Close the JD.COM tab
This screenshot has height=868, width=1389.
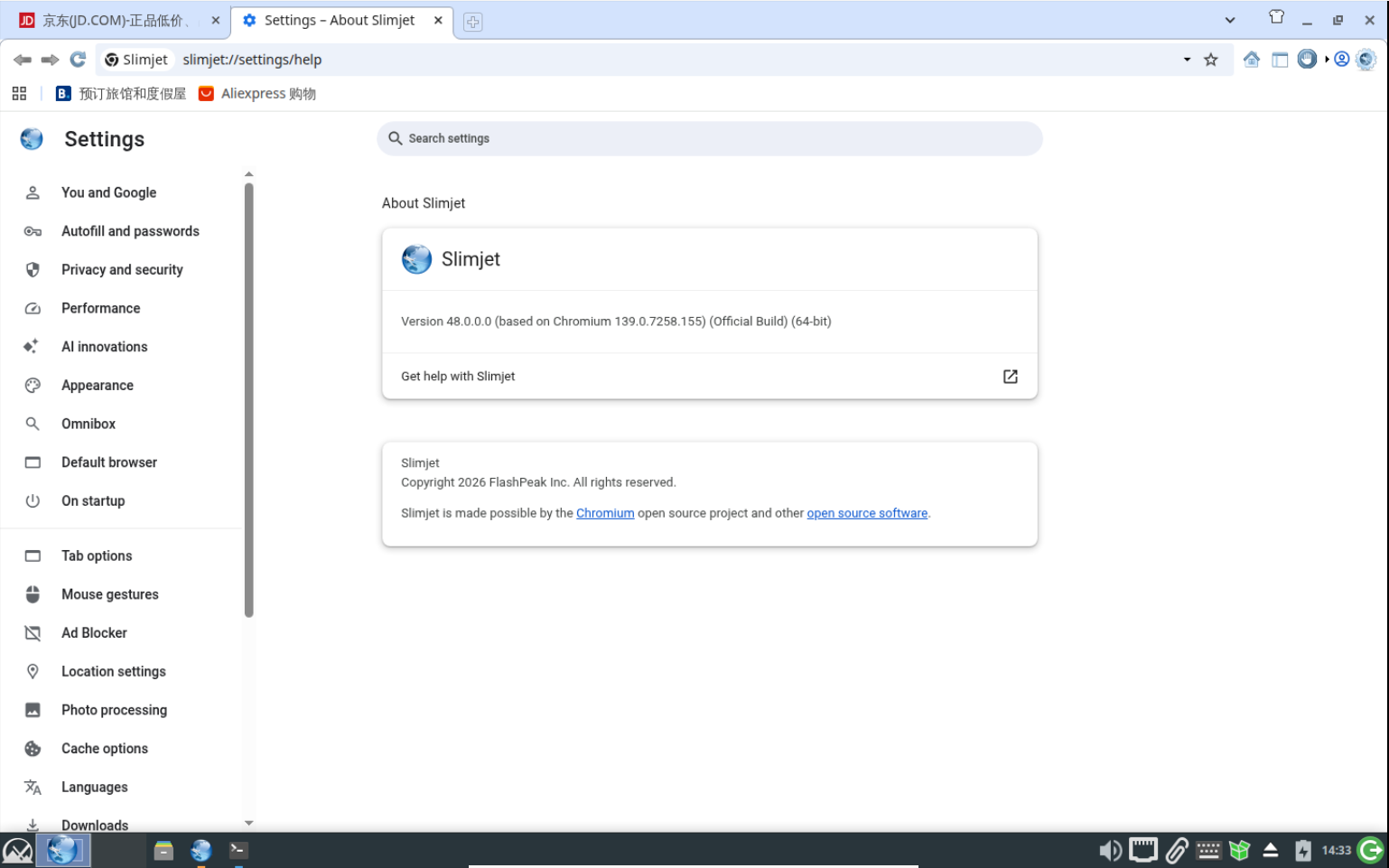coord(215,20)
